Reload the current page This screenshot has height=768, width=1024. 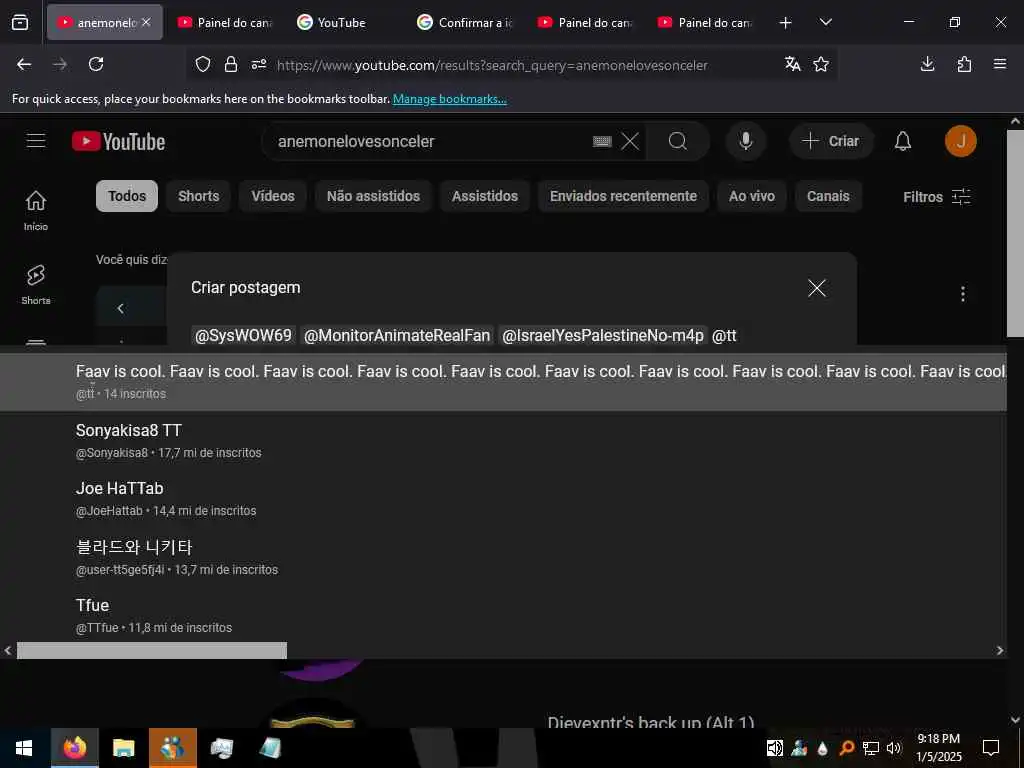[x=96, y=64]
